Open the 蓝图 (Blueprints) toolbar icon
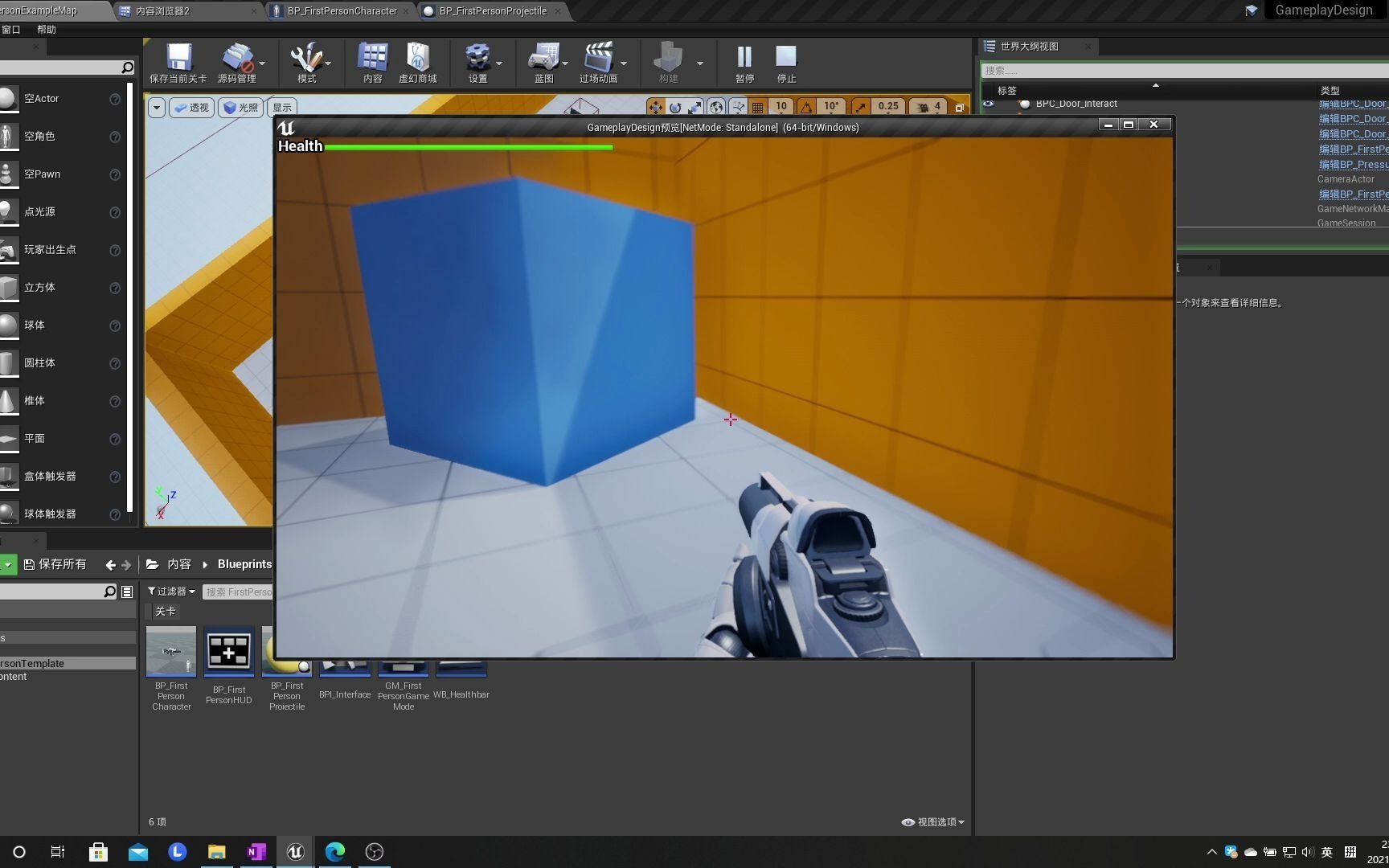This screenshot has height=868, width=1389. click(545, 63)
